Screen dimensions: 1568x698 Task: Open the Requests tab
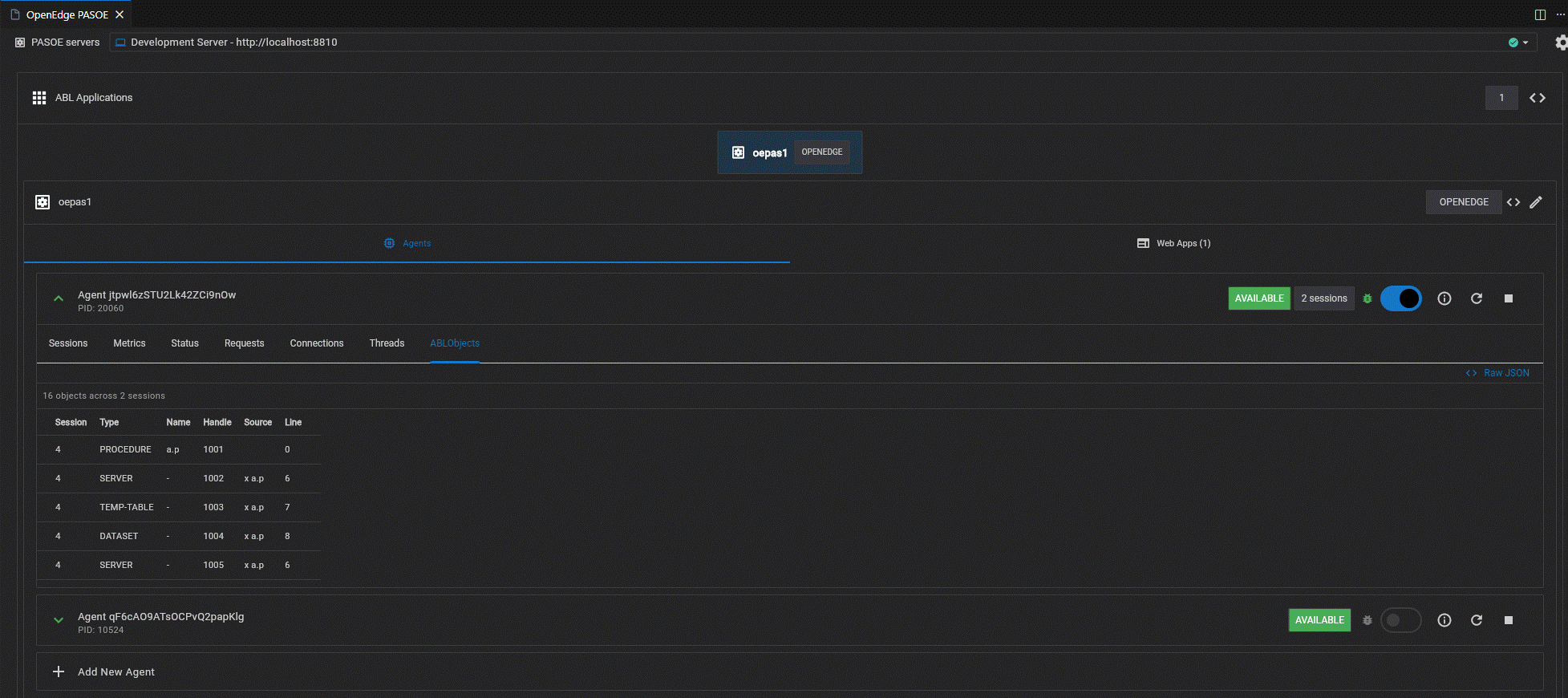tap(244, 343)
